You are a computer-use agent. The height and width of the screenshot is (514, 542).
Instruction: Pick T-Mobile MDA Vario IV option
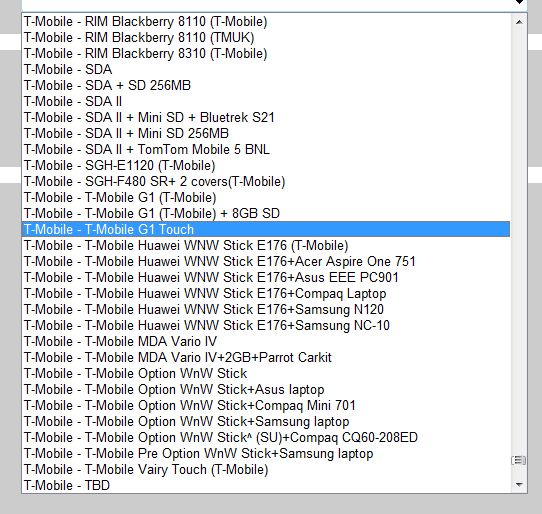(x=265, y=342)
